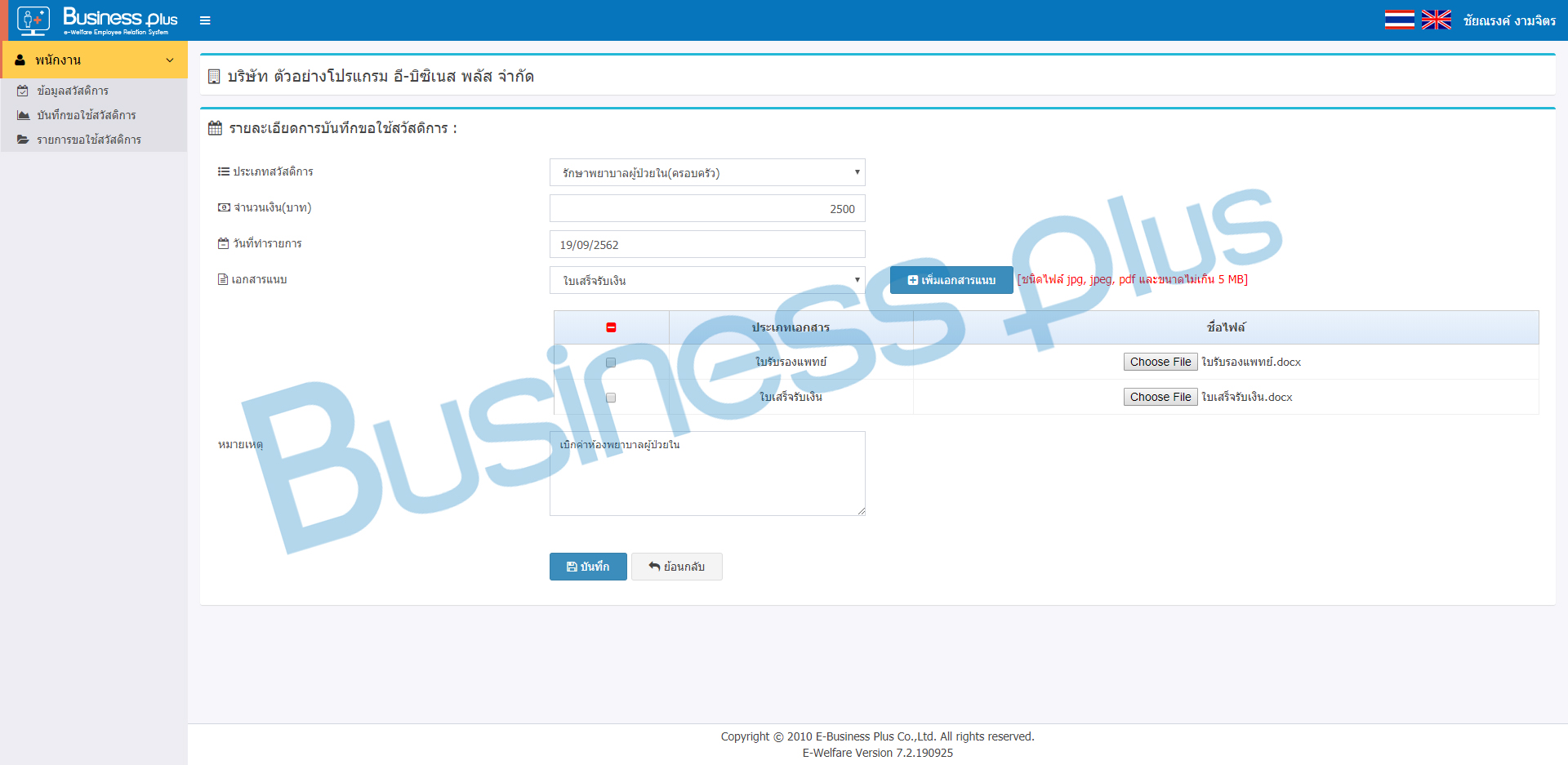Switch language with the UK flag
Screen dimensions: 1568x765
tap(1436, 20)
